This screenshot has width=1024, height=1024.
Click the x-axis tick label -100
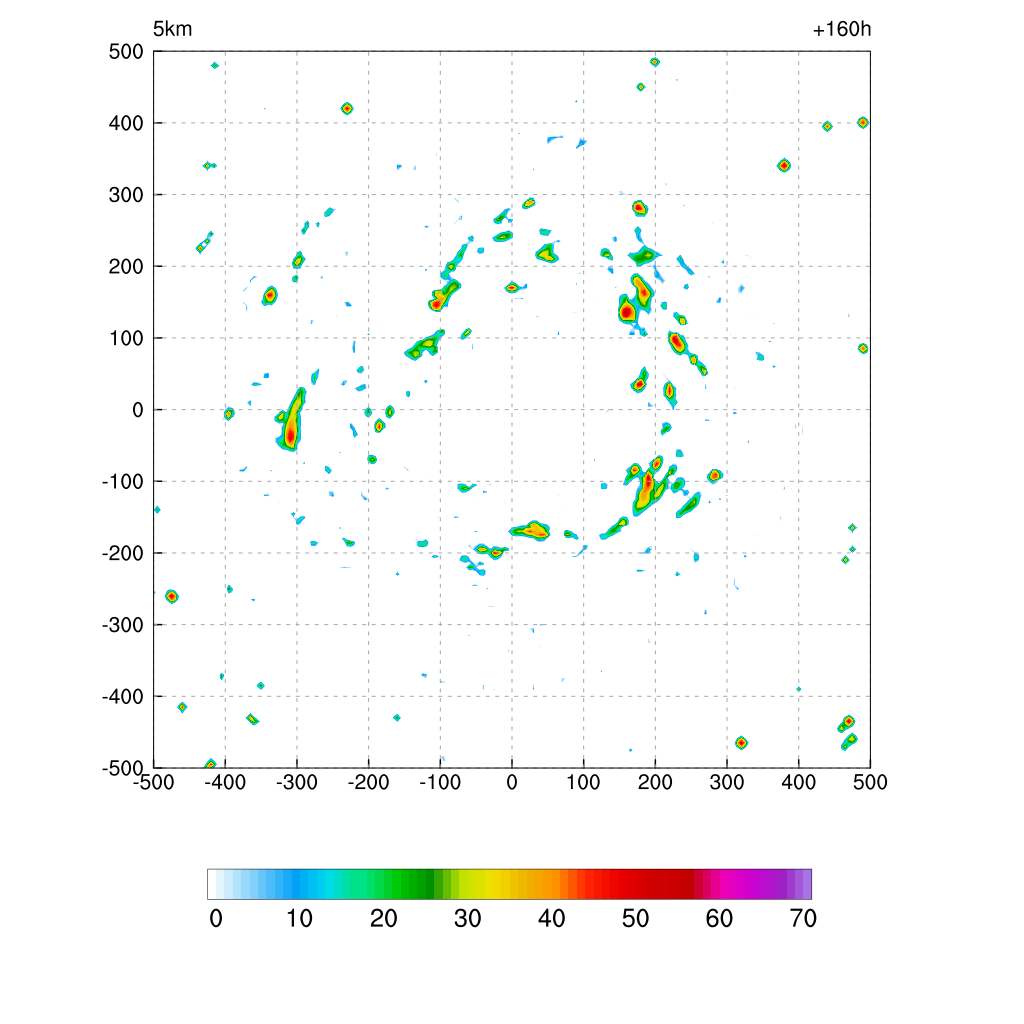click(440, 782)
